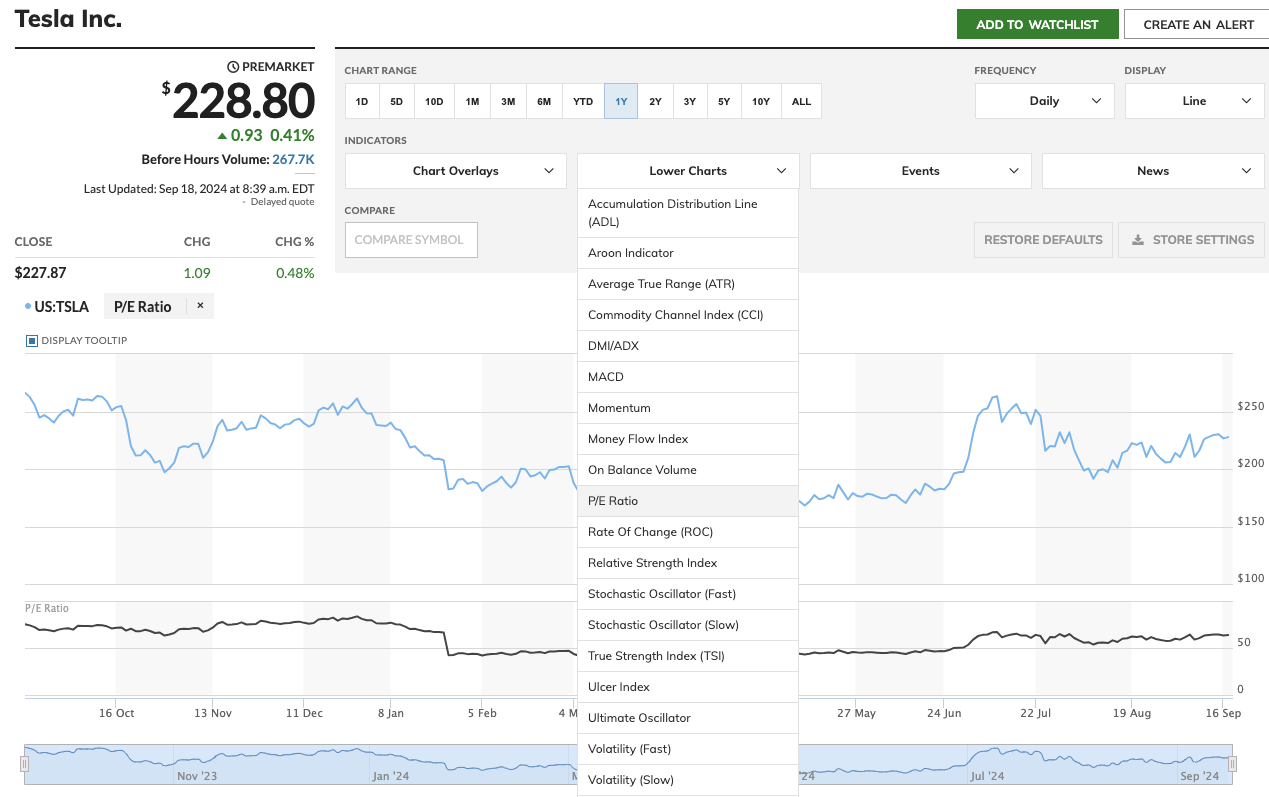Click the blue range navigator area
Viewport: 1269px width, 797px height.
628,764
